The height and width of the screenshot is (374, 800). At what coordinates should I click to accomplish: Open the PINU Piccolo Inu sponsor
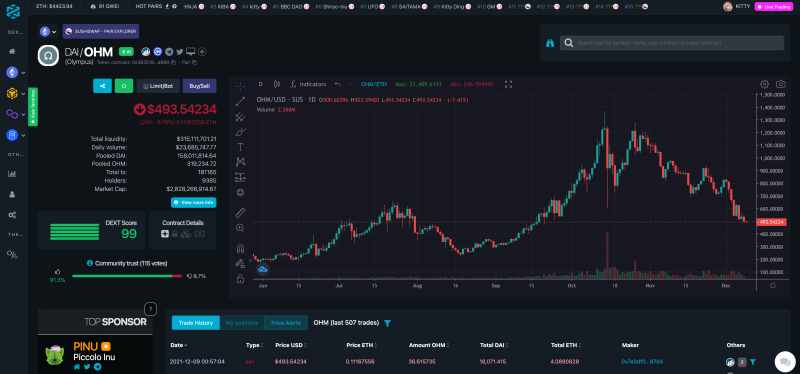coord(95,355)
